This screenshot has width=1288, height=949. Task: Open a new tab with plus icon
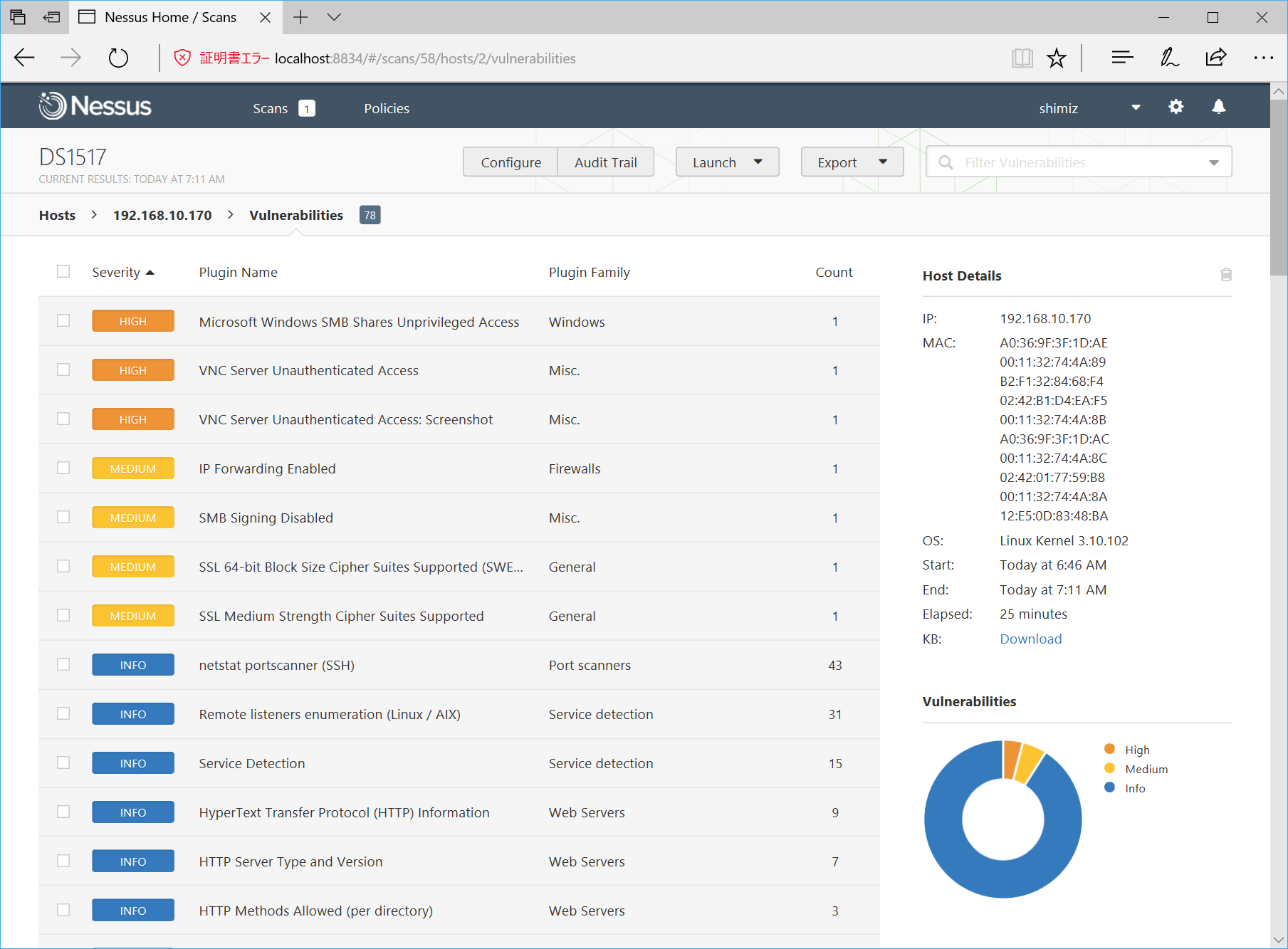[300, 17]
